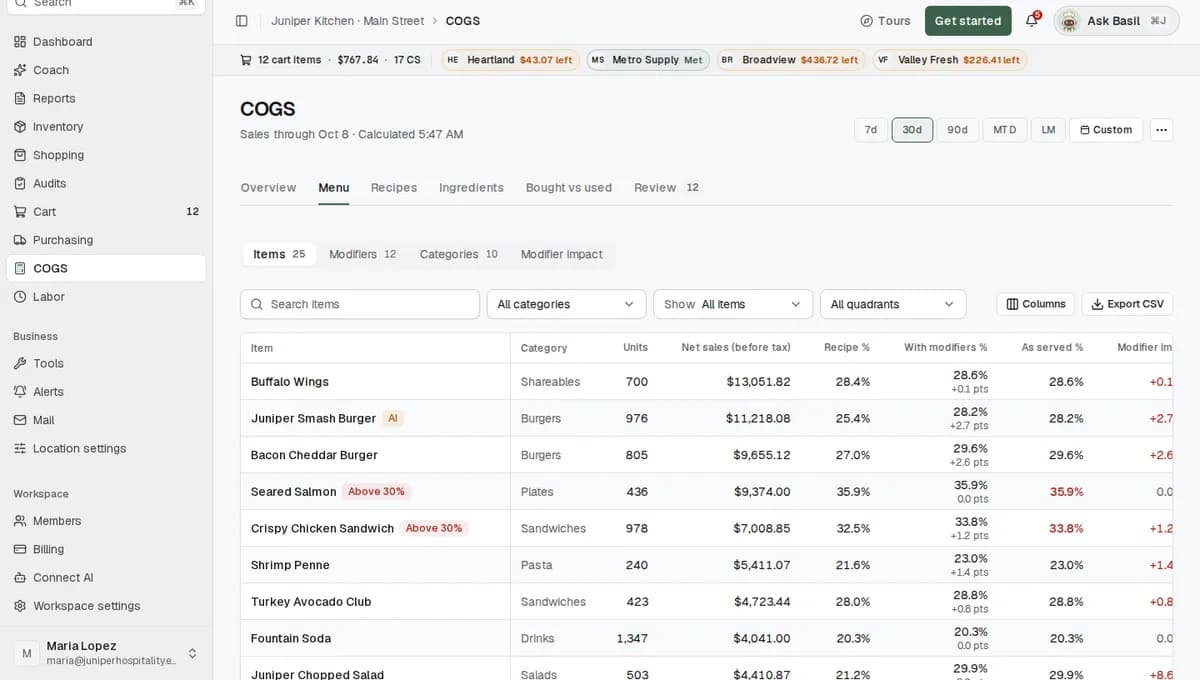
Task: Open the Fountain Soda row
Action: click(706, 638)
